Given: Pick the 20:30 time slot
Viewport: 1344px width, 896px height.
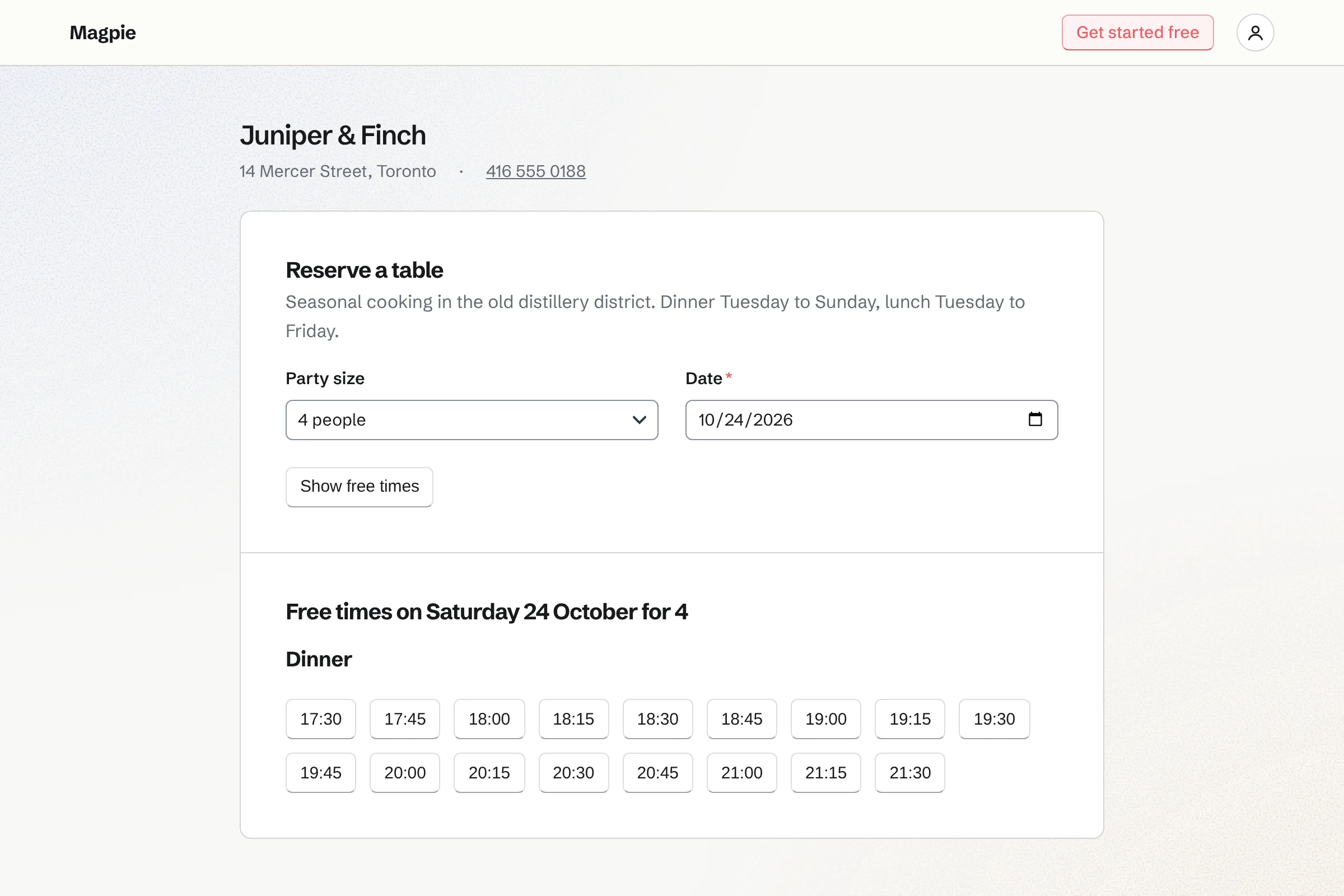Looking at the screenshot, I should point(573,773).
